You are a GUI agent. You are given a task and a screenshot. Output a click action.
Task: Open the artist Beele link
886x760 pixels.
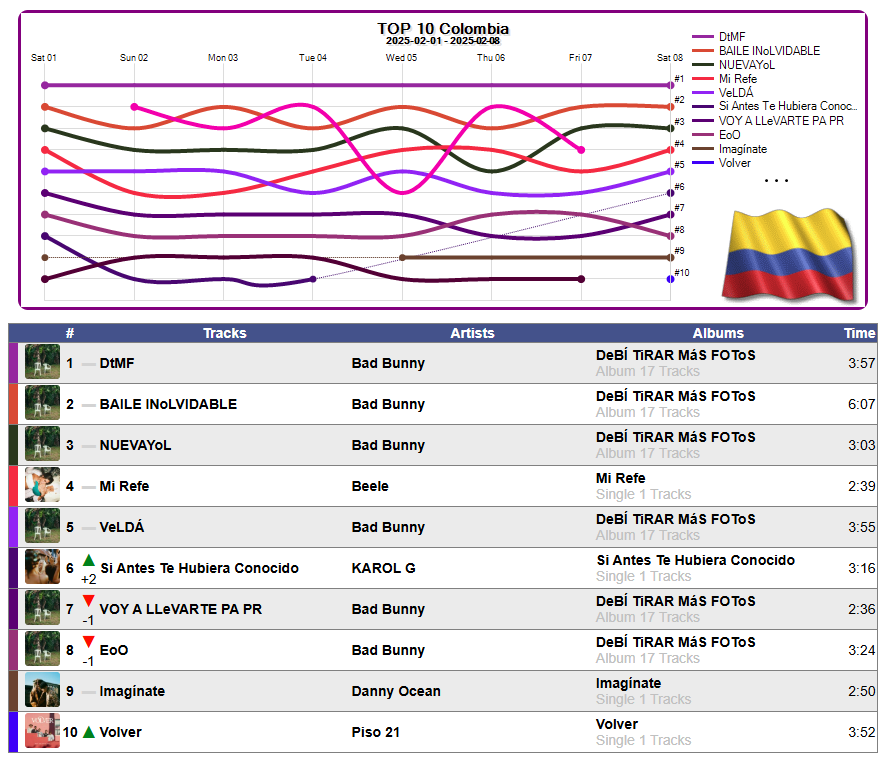tap(370, 487)
